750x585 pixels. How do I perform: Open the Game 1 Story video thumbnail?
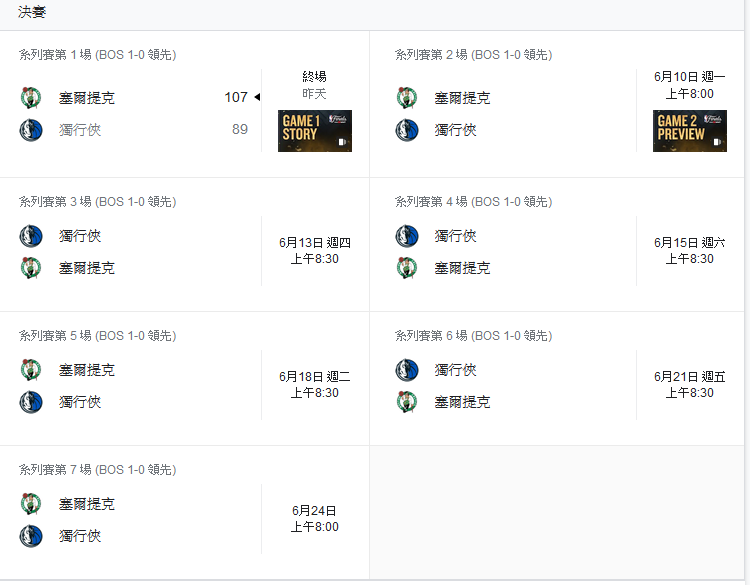tap(315, 131)
